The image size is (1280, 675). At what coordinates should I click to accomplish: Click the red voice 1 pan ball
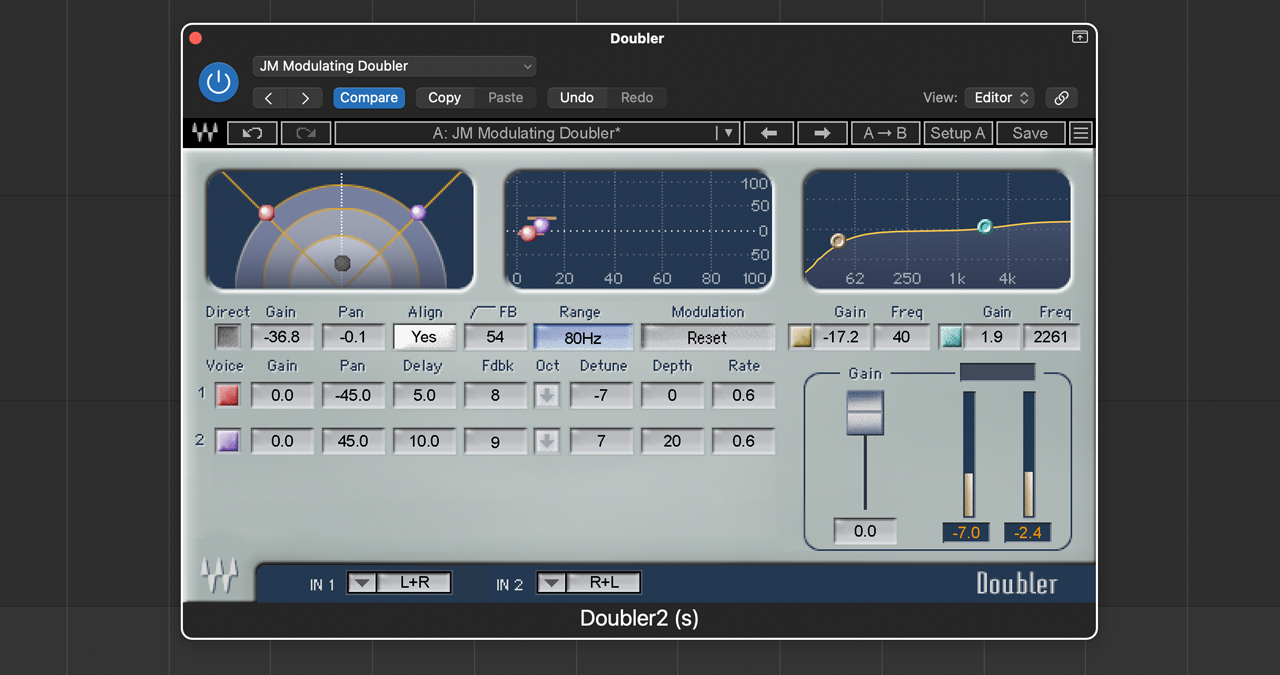pos(266,213)
